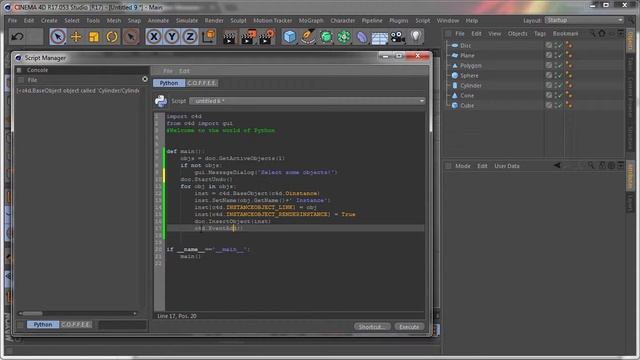
Task: Select the Cube object in Object Manager
Action: (x=467, y=105)
